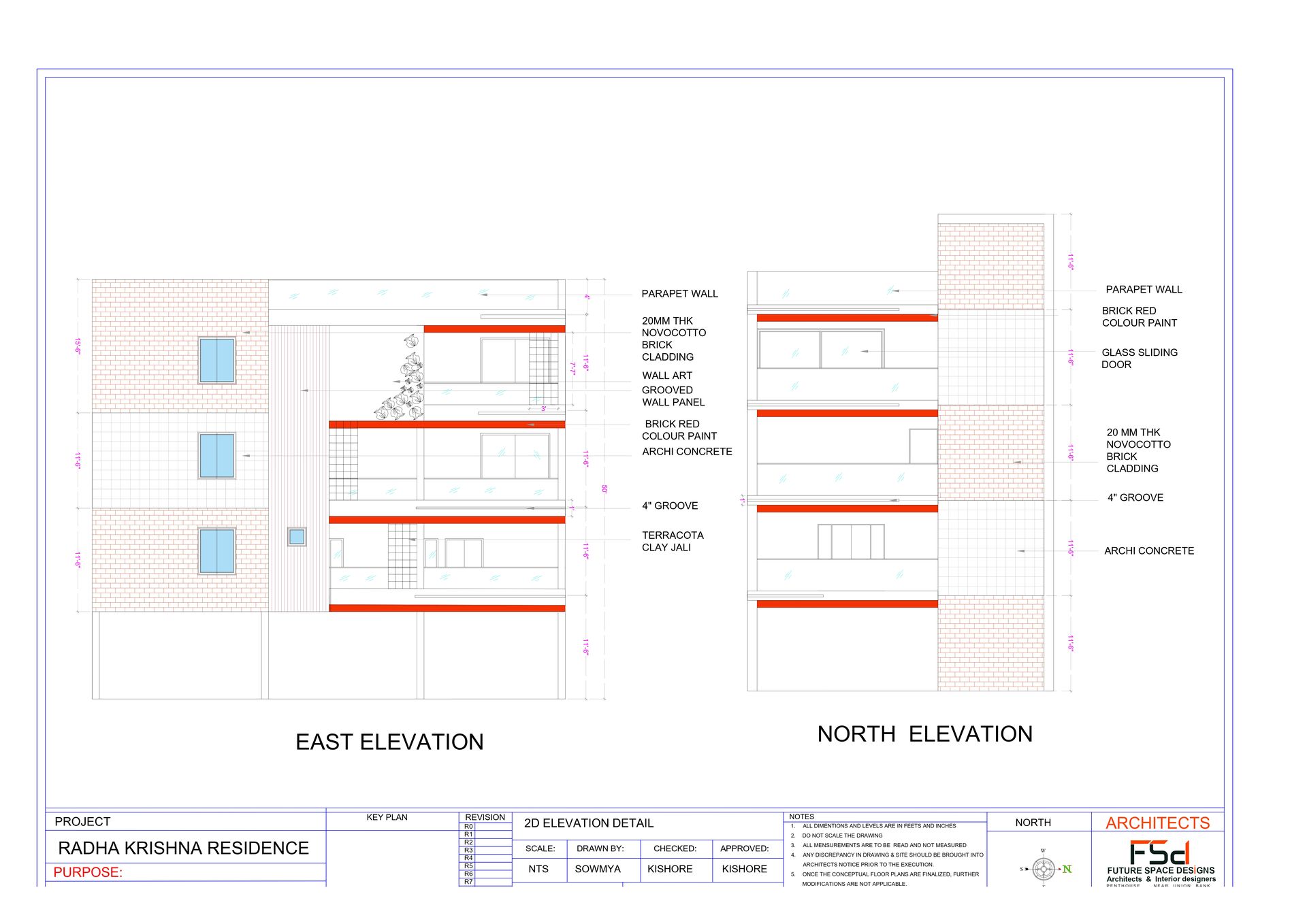Viewport: 1307px width, 924px height.
Task: Click the "SOWMYA" drafter name
Action: point(598,869)
